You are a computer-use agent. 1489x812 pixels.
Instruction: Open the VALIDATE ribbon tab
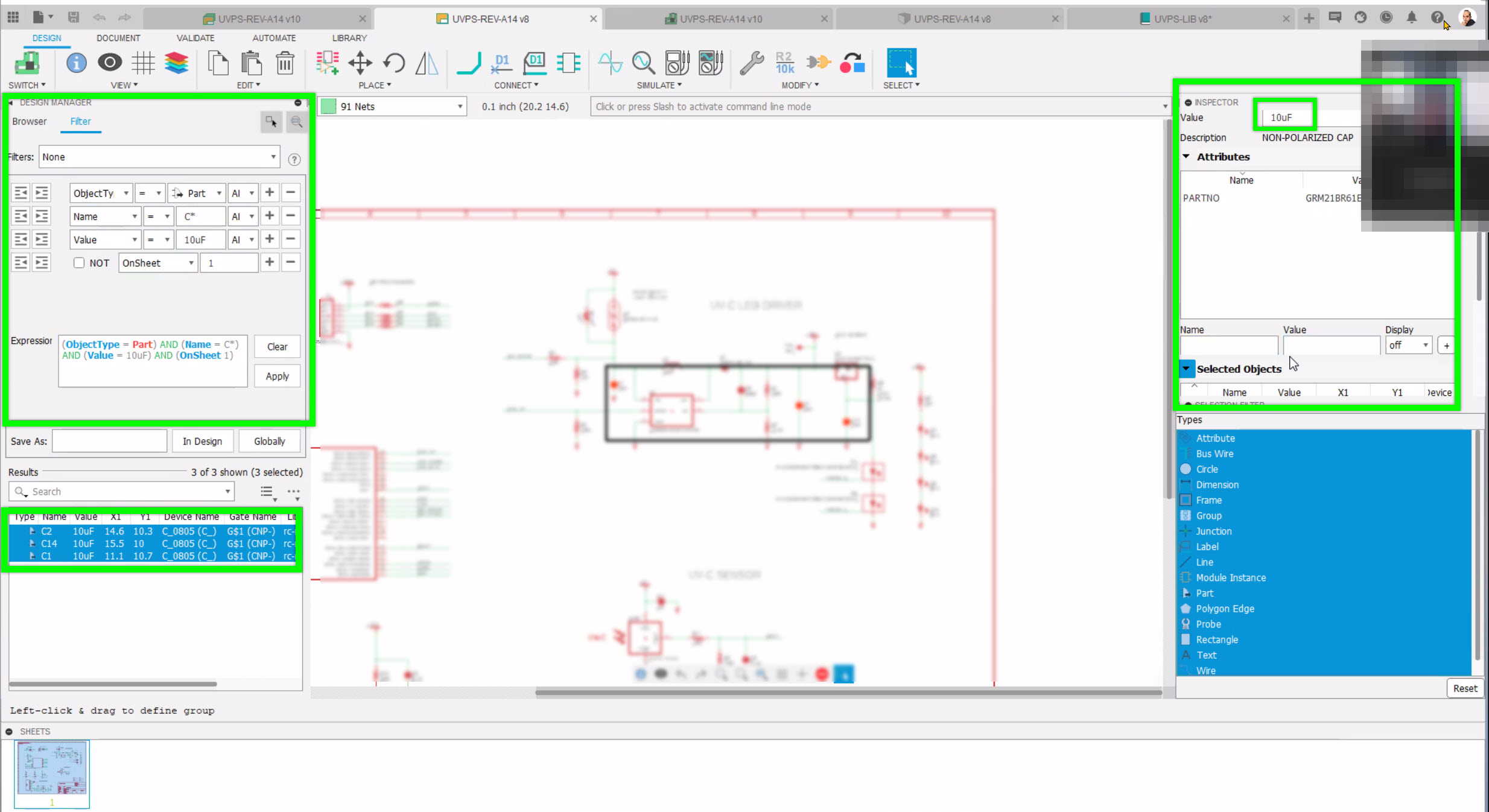tap(195, 38)
